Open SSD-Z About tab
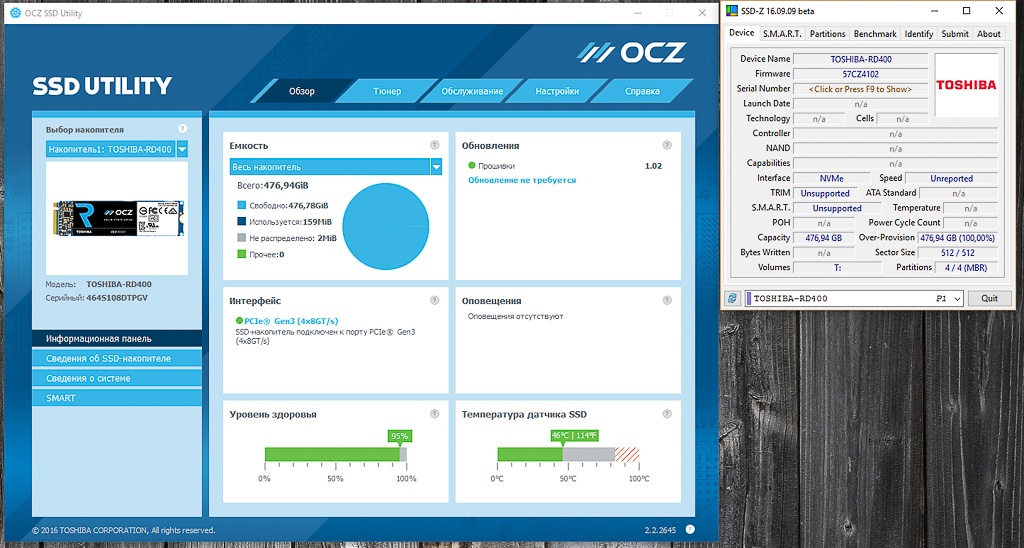Image resolution: width=1024 pixels, height=548 pixels. pyautogui.click(x=988, y=34)
